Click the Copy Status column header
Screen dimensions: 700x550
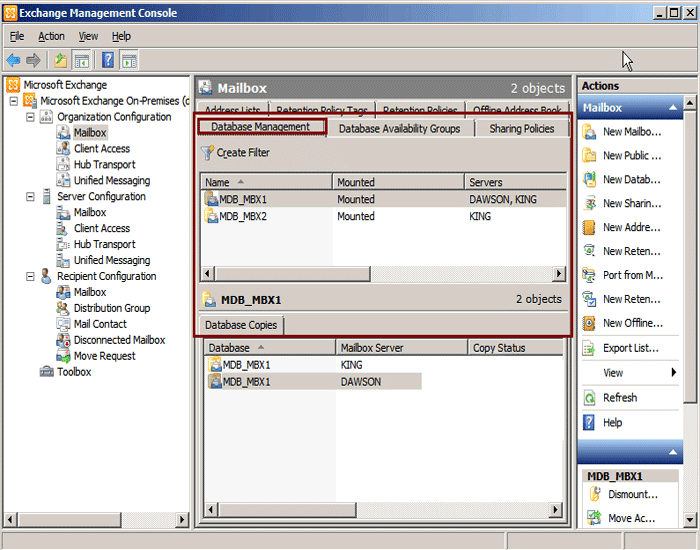tap(515, 348)
